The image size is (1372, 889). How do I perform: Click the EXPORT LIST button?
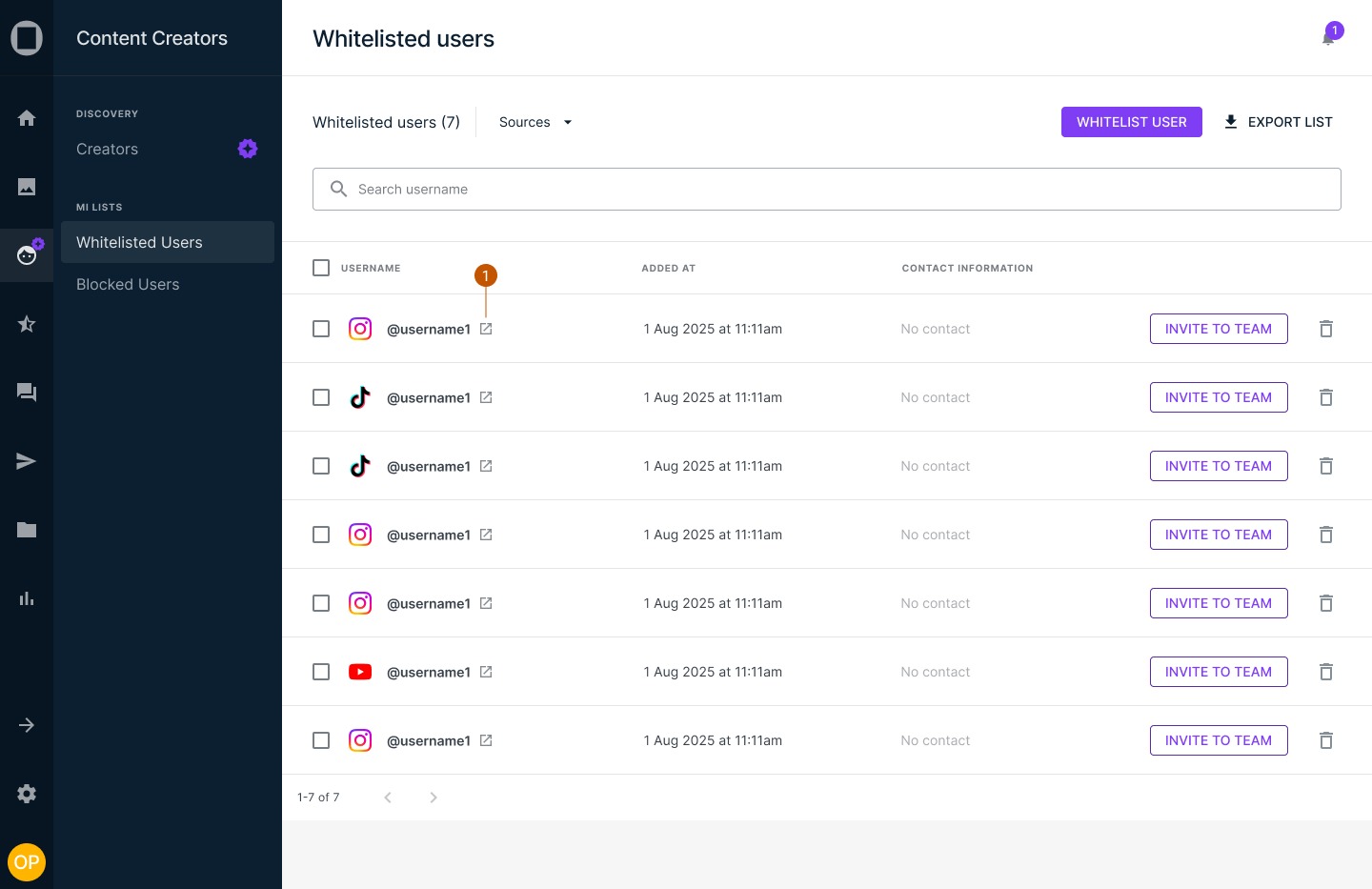1278,122
